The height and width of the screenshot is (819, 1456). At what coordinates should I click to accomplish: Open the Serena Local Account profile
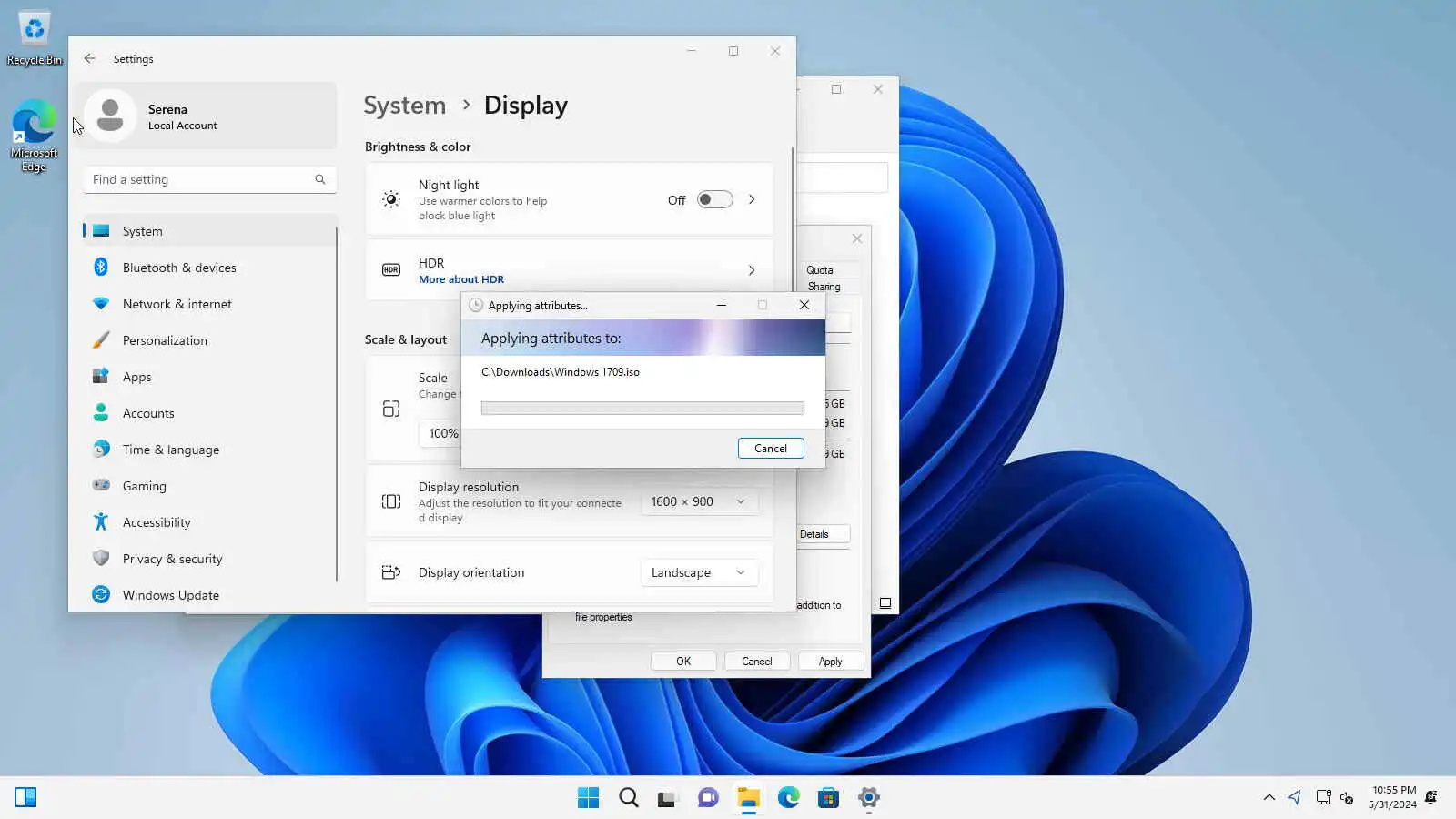point(207,116)
